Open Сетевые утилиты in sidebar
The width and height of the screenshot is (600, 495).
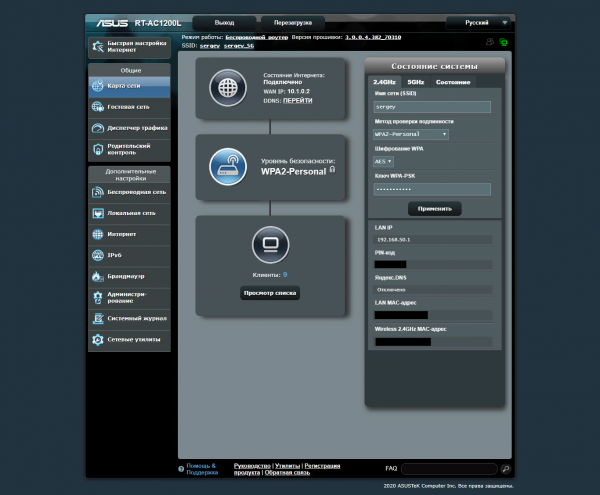click(x=129, y=340)
